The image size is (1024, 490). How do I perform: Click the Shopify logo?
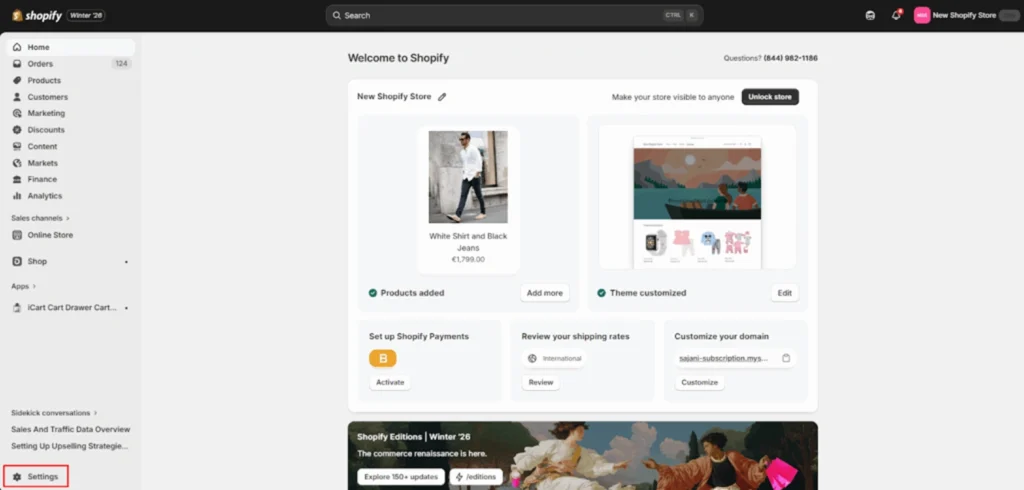[x=37, y=15]
